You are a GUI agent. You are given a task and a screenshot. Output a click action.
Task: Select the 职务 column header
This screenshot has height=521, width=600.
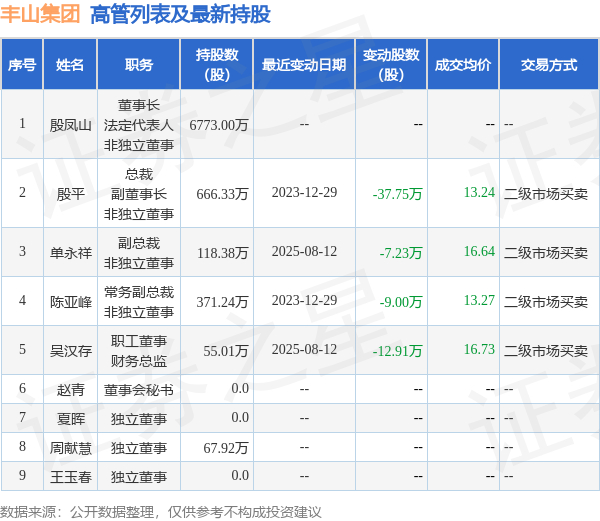[x=139, y=65]
